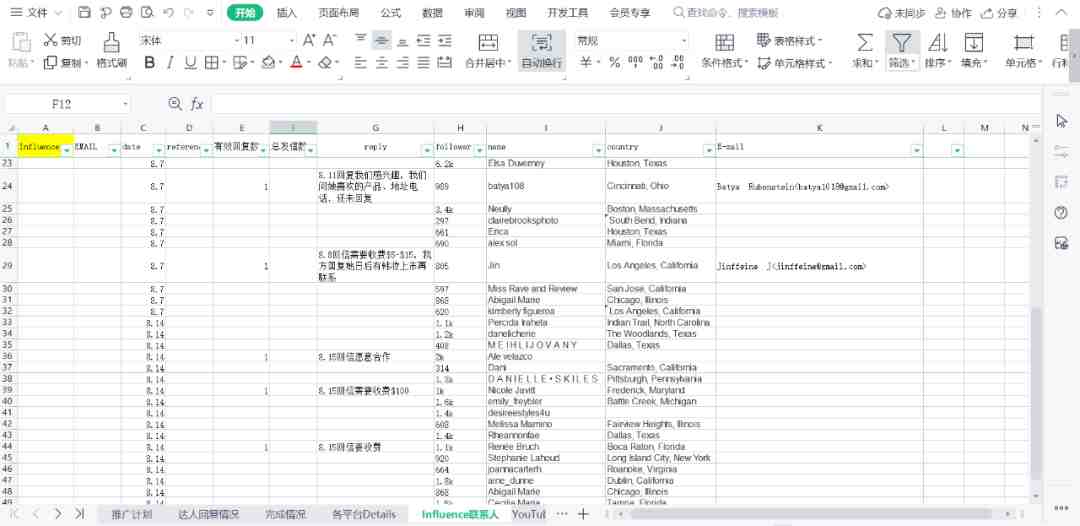The height and width of the screenshot is (526, 1080).
Task: Click the insert function fx icon
Action: coord(197,104)
